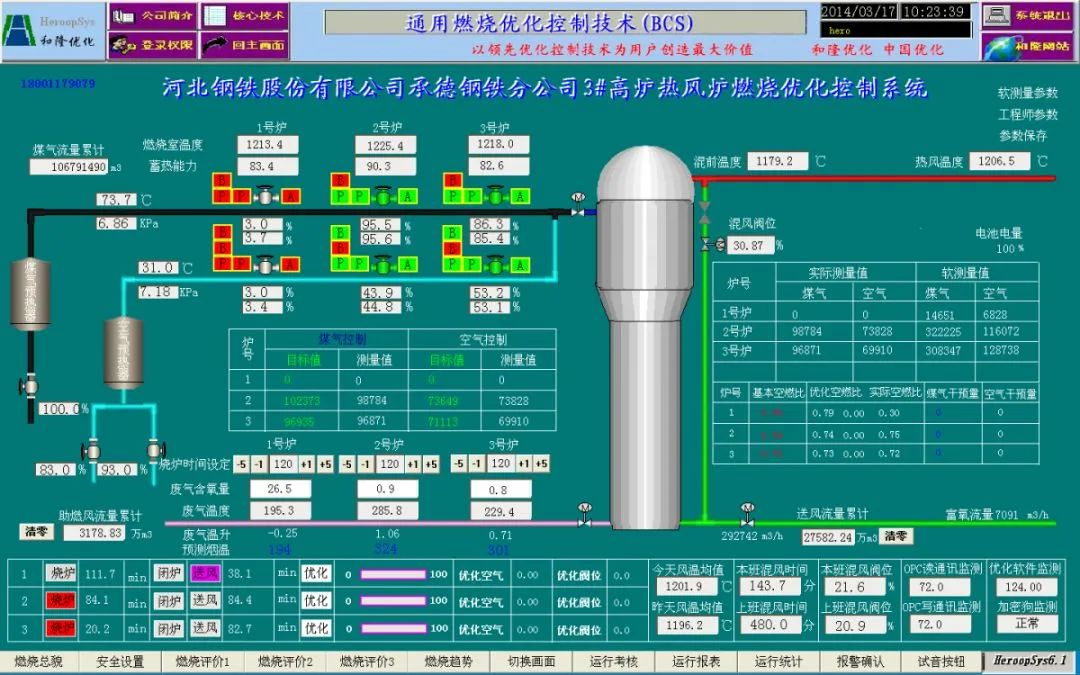The height and width of the screenshot is (675, 1080).
Task: Click motorized valve on black gas pipe end
Action: pos(578,206)
